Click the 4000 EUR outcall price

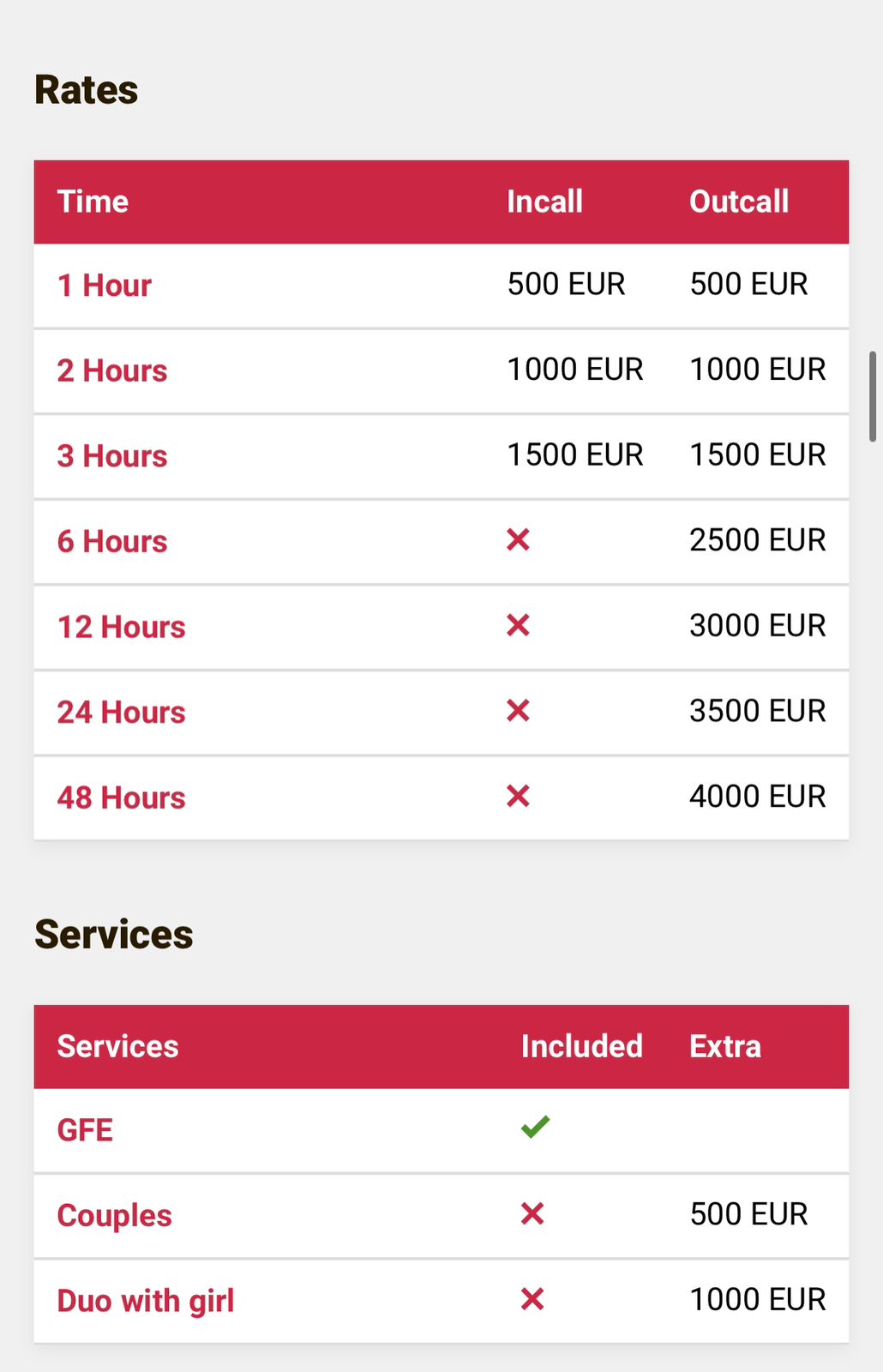[x=758, y=797]
